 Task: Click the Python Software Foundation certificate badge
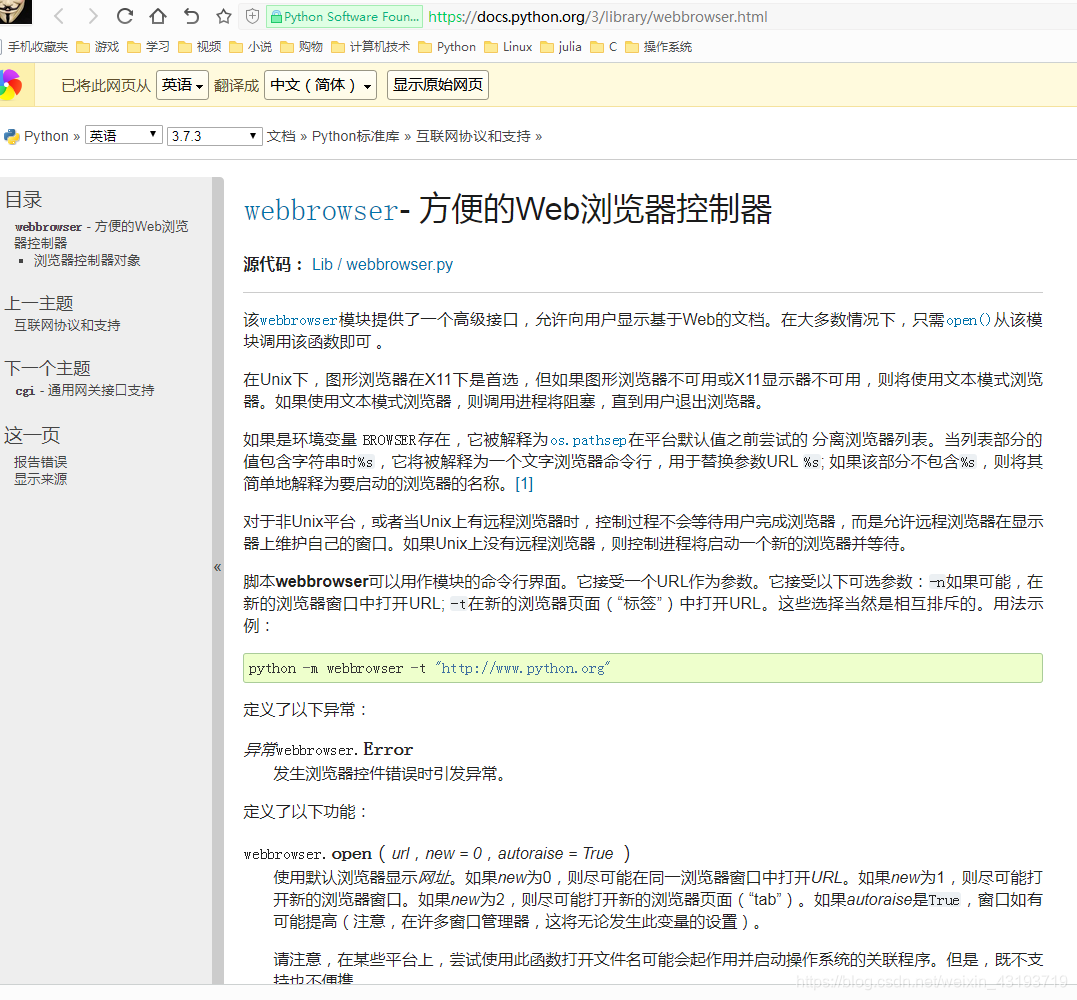pyautogui.click(x=344, y=16)
